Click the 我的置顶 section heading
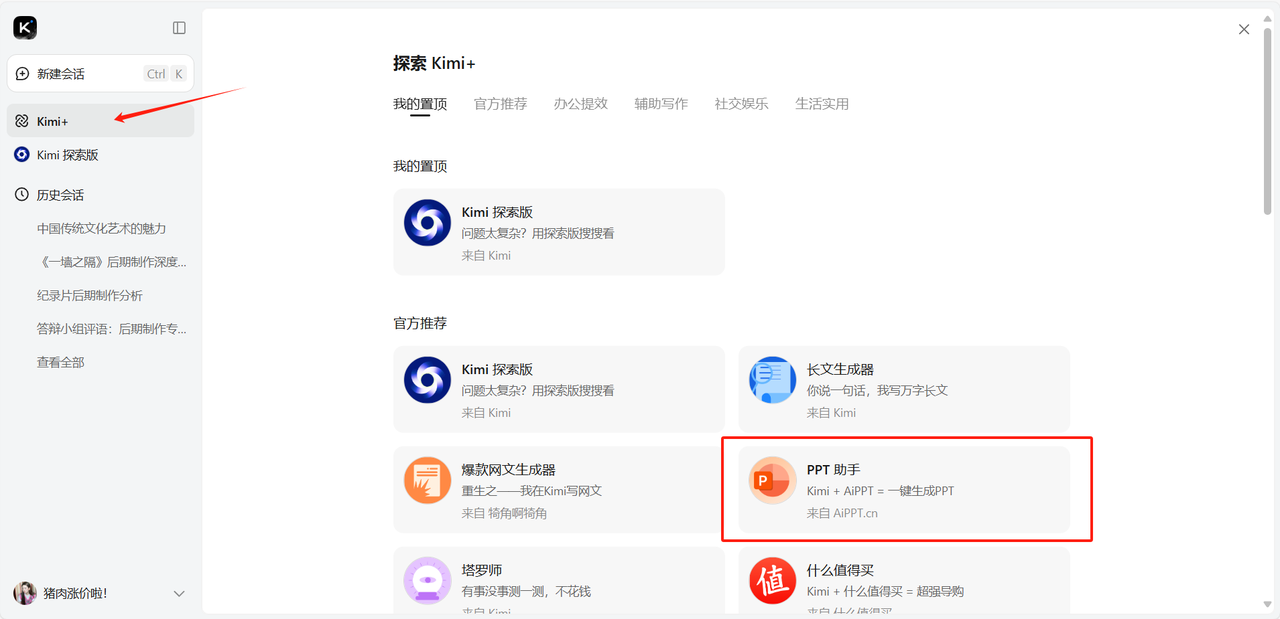Image resolution: width=1280 pixels, height=619 pixels. [x=420, y=166]
